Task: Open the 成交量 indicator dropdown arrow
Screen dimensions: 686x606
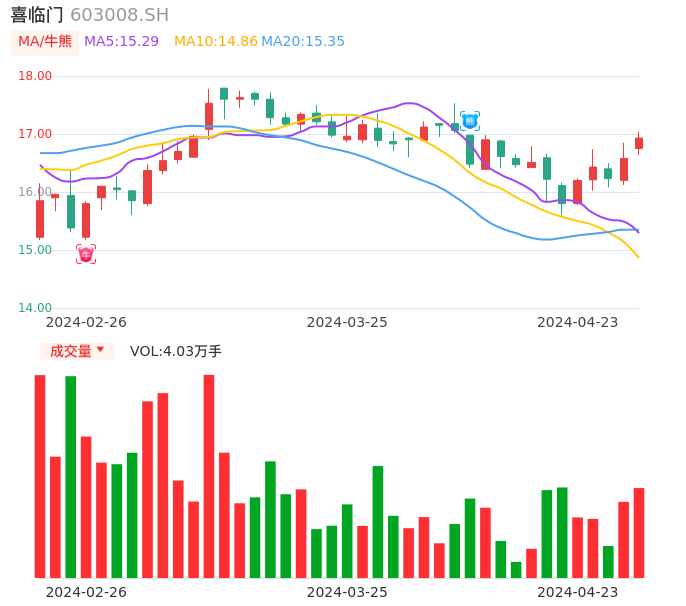Action: [100, 350]
